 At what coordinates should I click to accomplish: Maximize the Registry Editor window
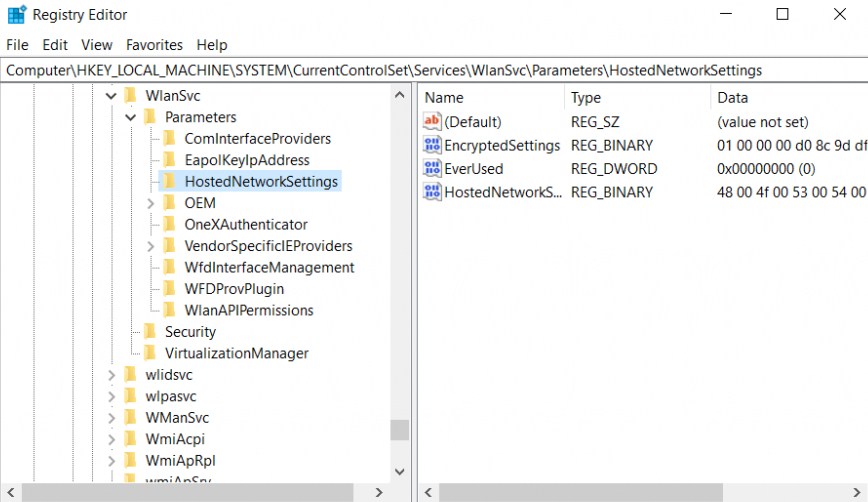click(782, 14)
